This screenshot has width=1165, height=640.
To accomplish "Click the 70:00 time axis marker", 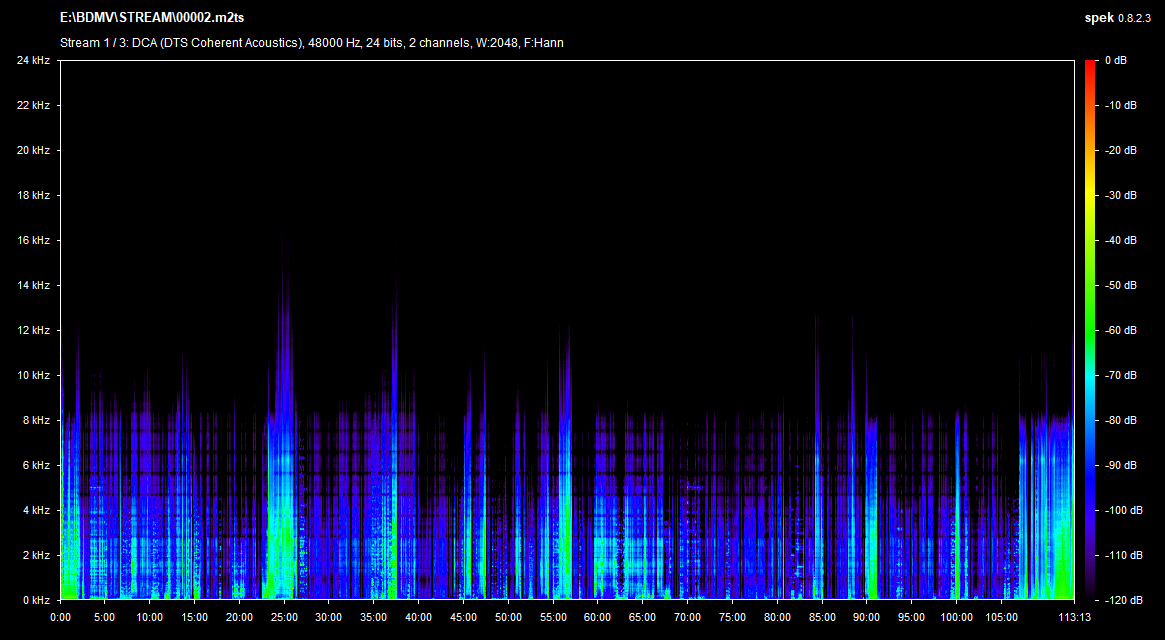I will pos(687,617).
